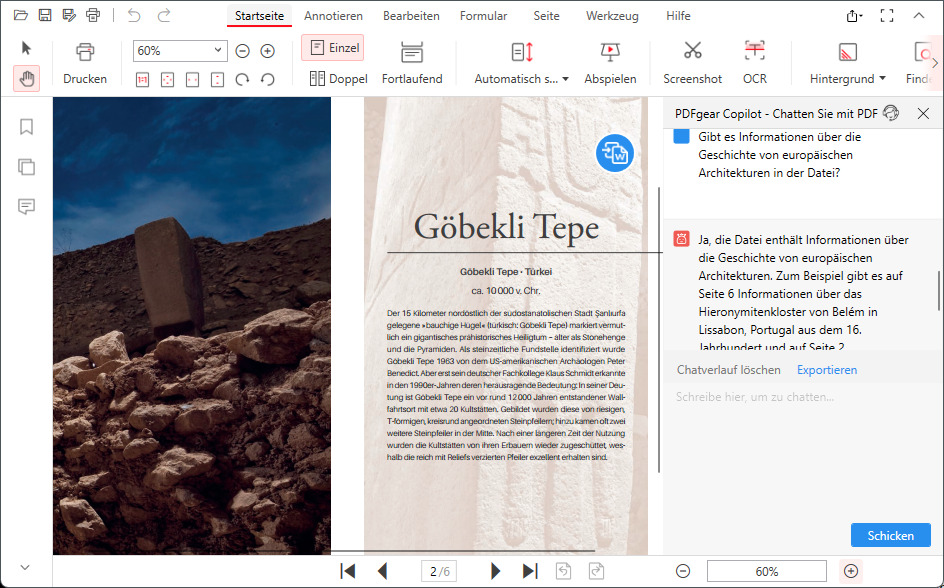This screenshot has width=944, height=588.
Task: Open the Seite tab
Action: (x=546, y=16)
